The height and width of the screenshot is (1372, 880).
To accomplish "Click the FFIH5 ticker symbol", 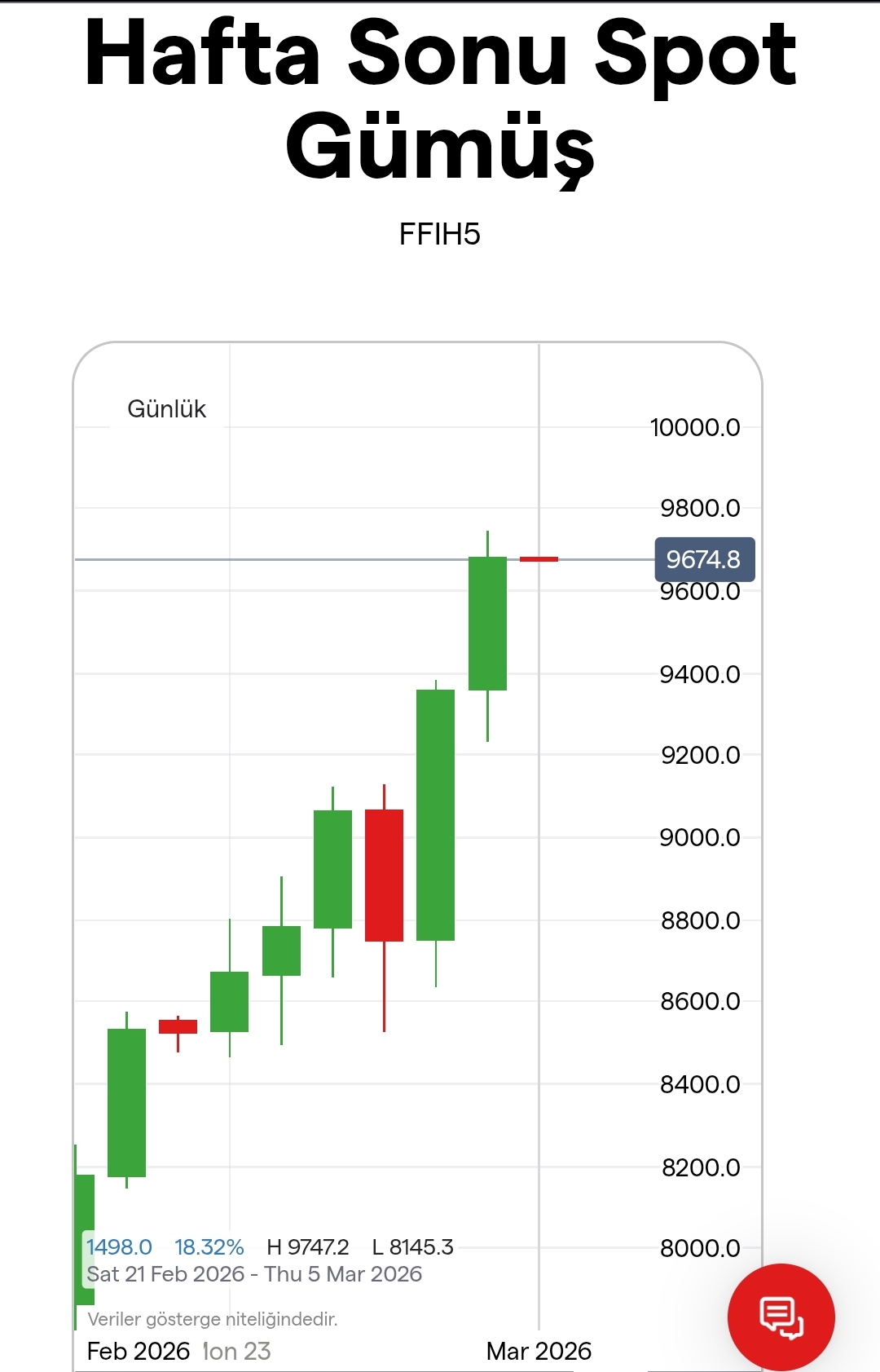I will point(439,235).
